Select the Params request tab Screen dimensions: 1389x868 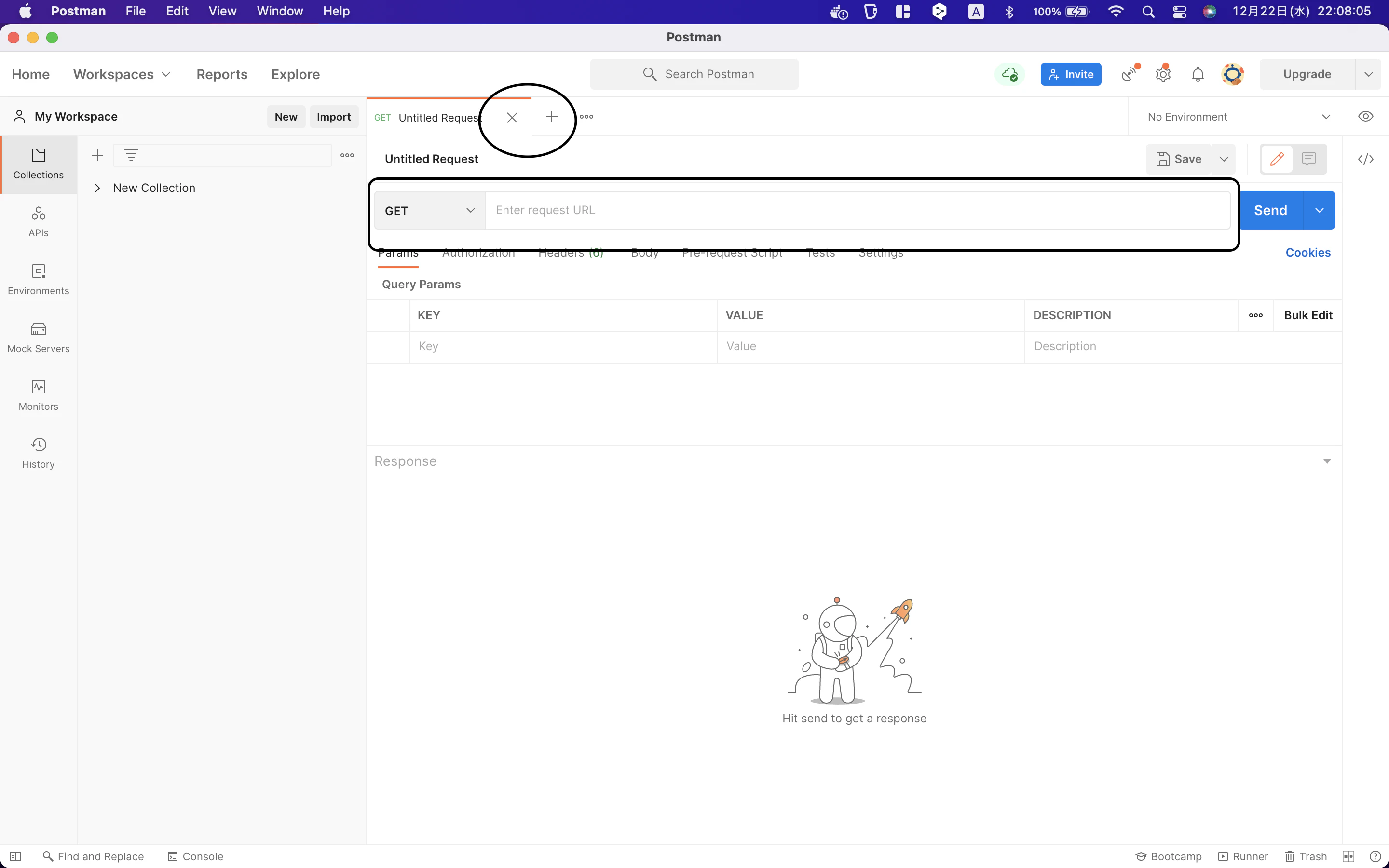click(x=398, y=253)
